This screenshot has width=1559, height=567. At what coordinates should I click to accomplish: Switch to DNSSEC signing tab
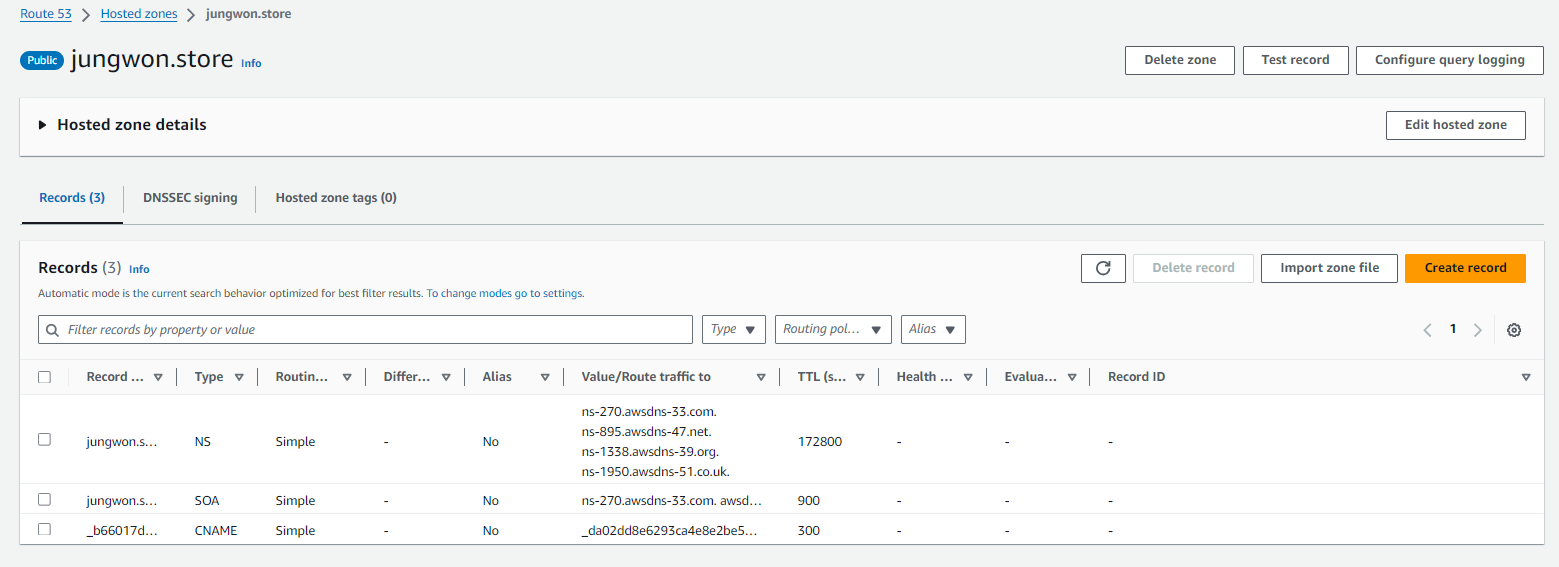click(190, 198)
